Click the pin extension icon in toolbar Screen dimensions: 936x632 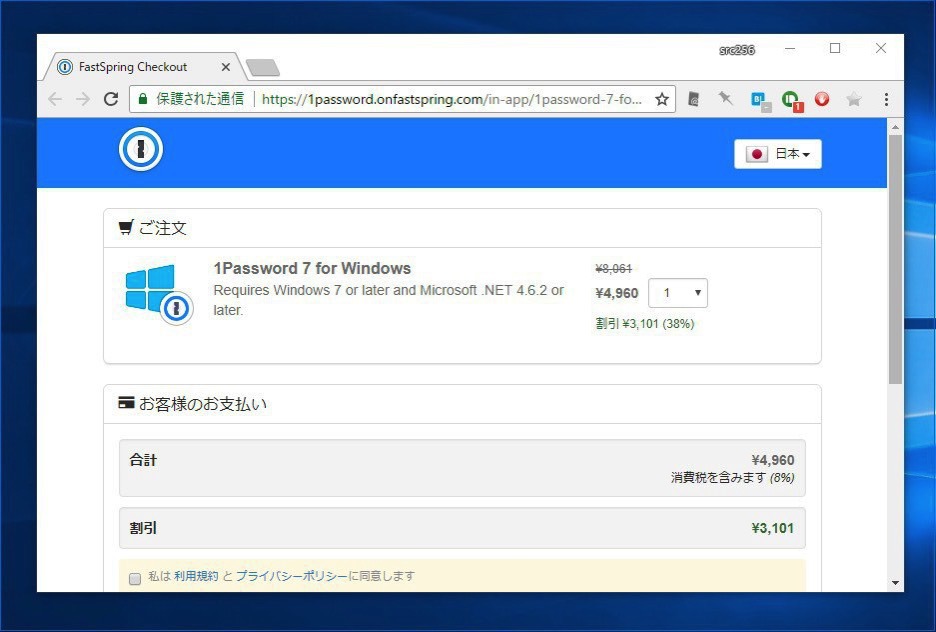click(x=725, y=98)
